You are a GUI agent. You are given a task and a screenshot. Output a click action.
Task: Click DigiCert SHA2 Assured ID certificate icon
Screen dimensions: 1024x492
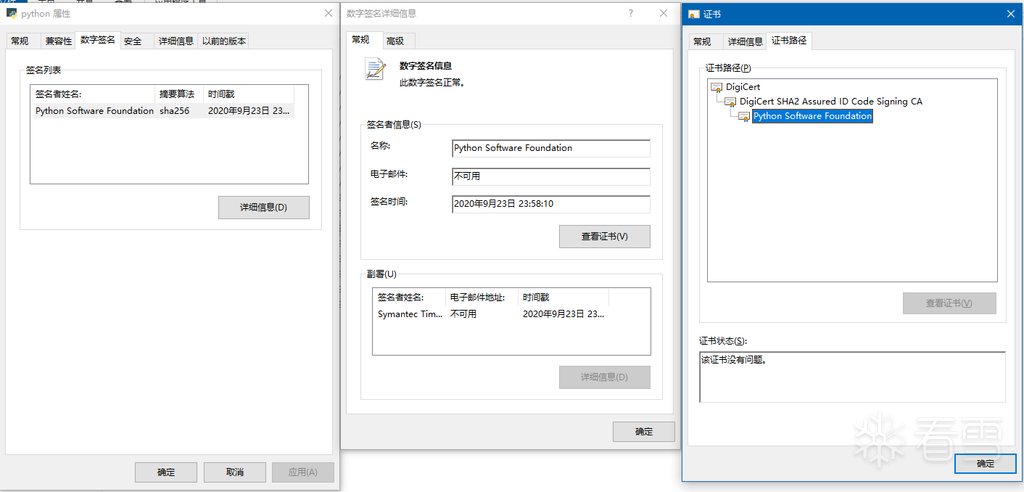(x=730, y=102)
